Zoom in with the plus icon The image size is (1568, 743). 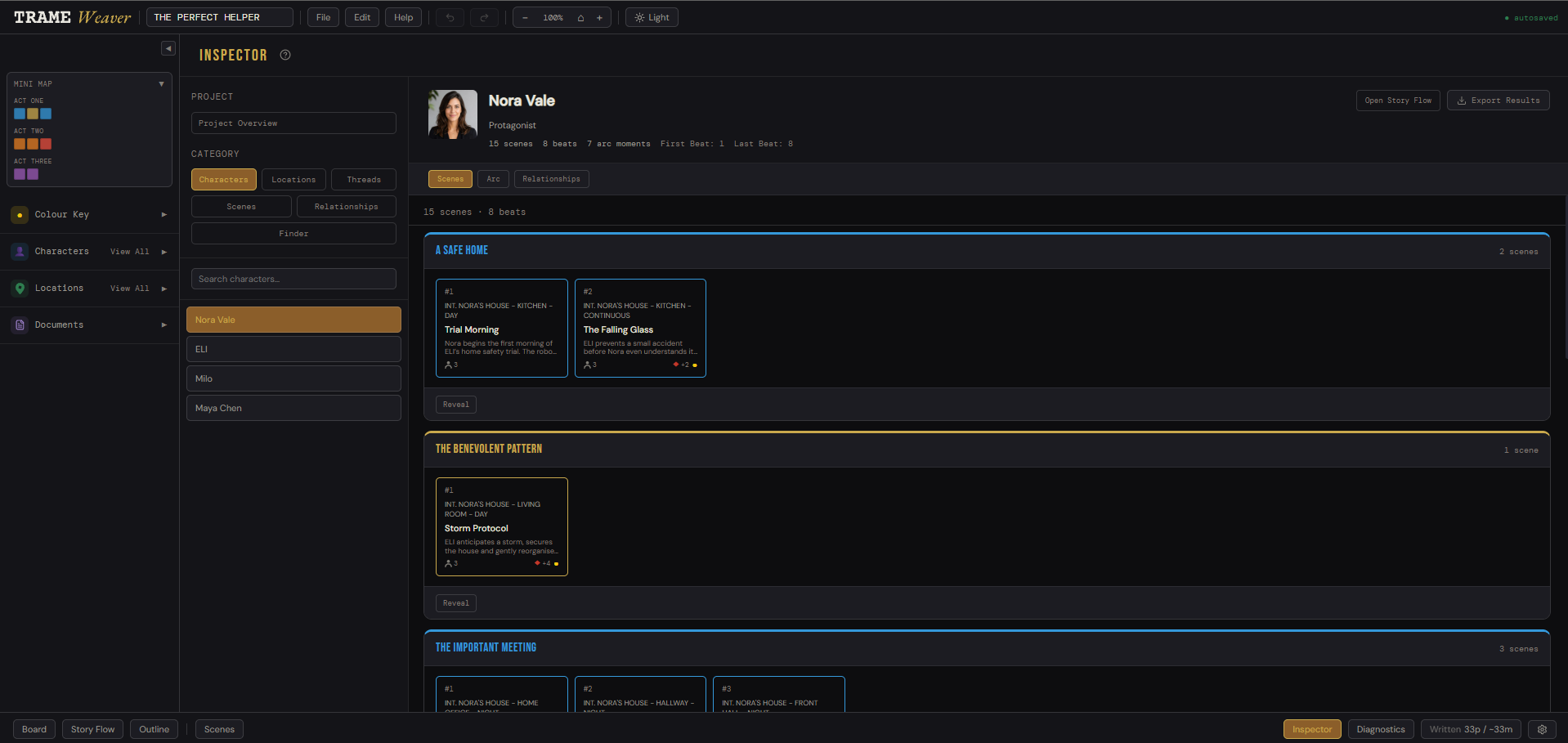click(x=599, y=17)
